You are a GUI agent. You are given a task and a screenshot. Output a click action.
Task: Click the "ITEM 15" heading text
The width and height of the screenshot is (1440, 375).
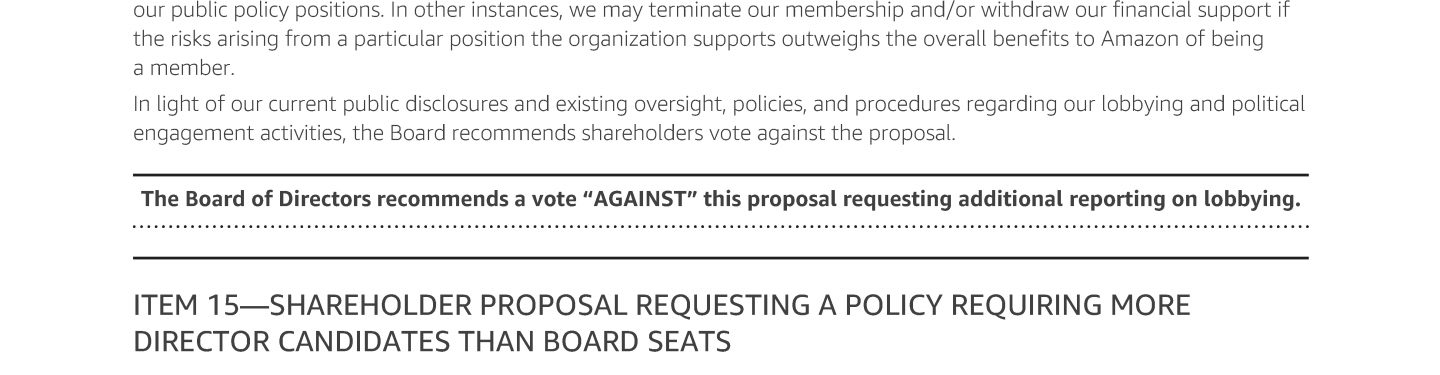pyautogui.click(x=187, y=305)
